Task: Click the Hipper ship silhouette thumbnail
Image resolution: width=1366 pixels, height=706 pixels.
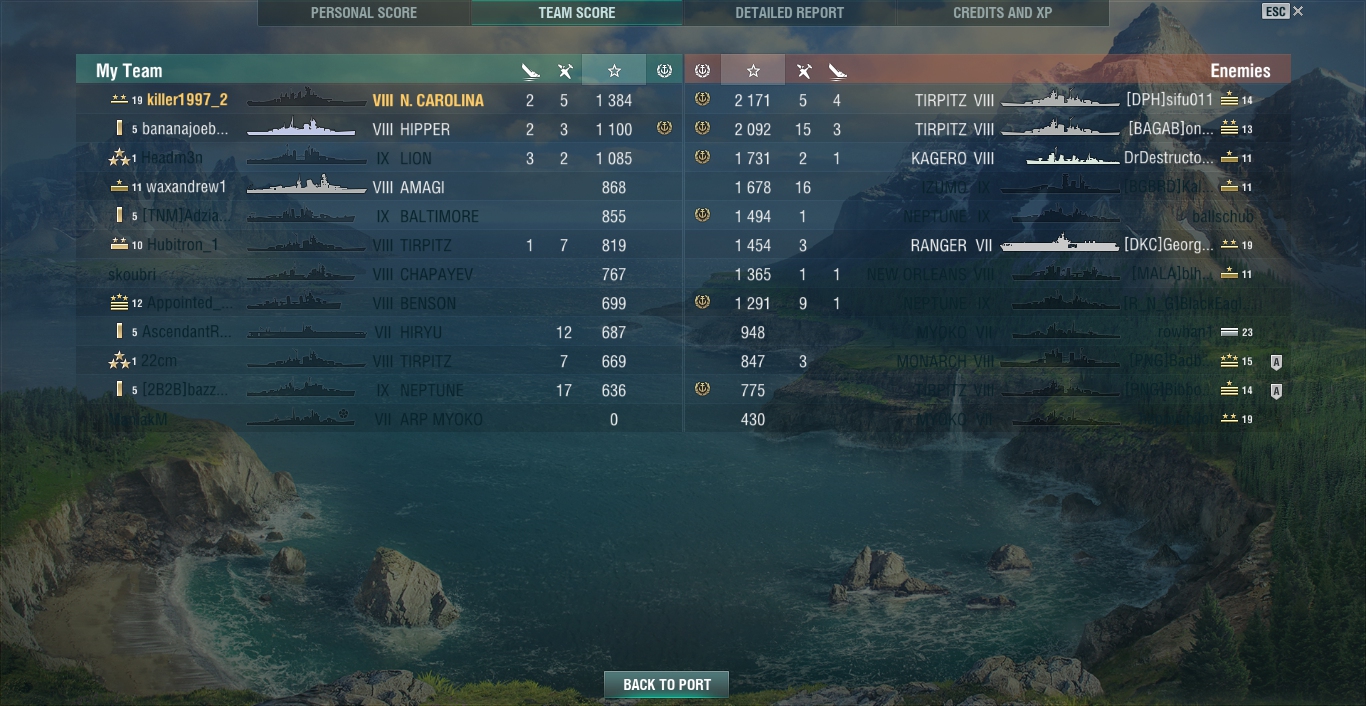Action: coord(301,128)
